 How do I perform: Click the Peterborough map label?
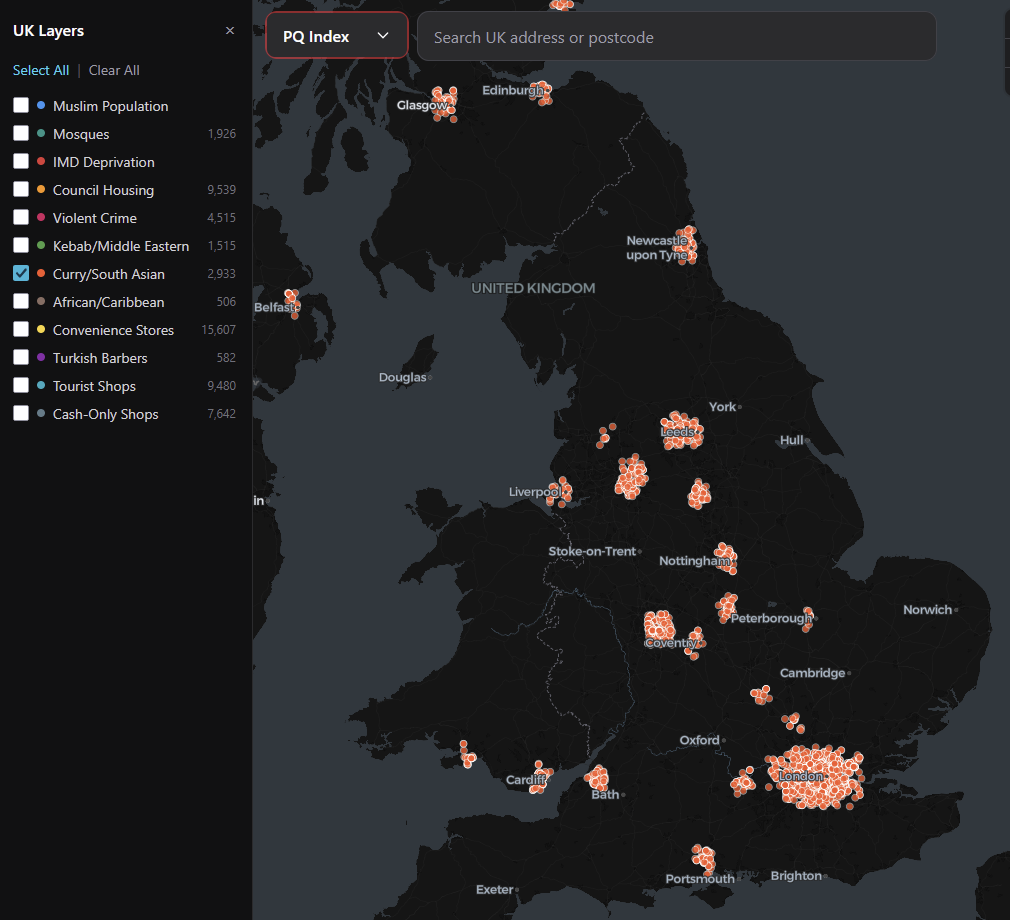coord(771,618)
